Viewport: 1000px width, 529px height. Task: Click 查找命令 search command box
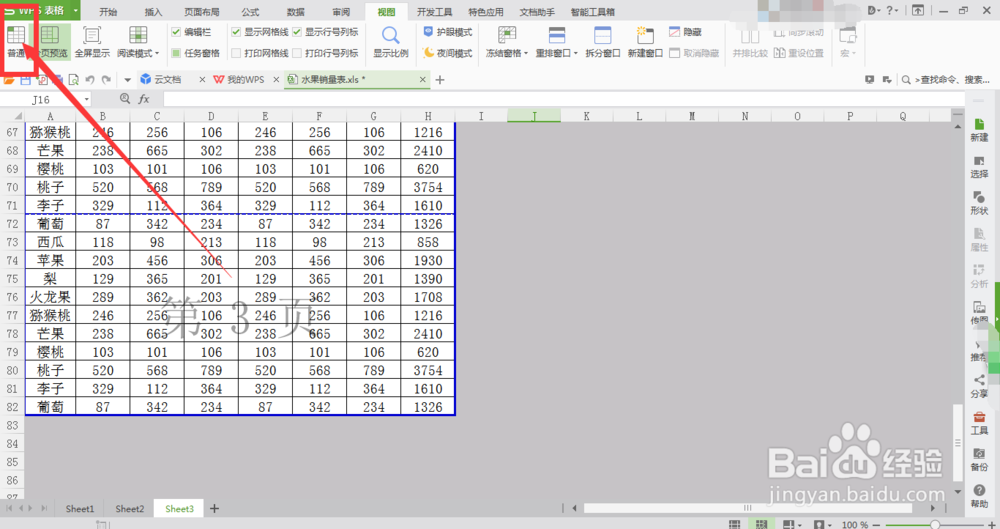[946, 80]
